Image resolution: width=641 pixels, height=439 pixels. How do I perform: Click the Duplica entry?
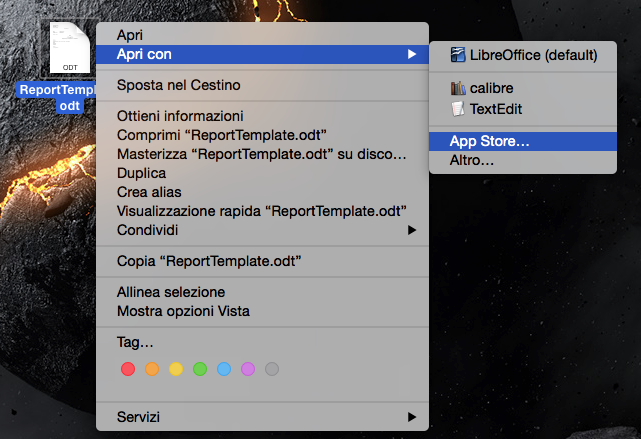click(262, 173)
